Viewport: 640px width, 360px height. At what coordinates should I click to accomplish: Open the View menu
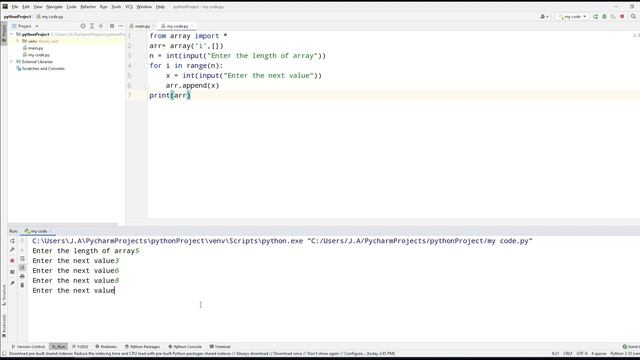(x=38, y=7)
